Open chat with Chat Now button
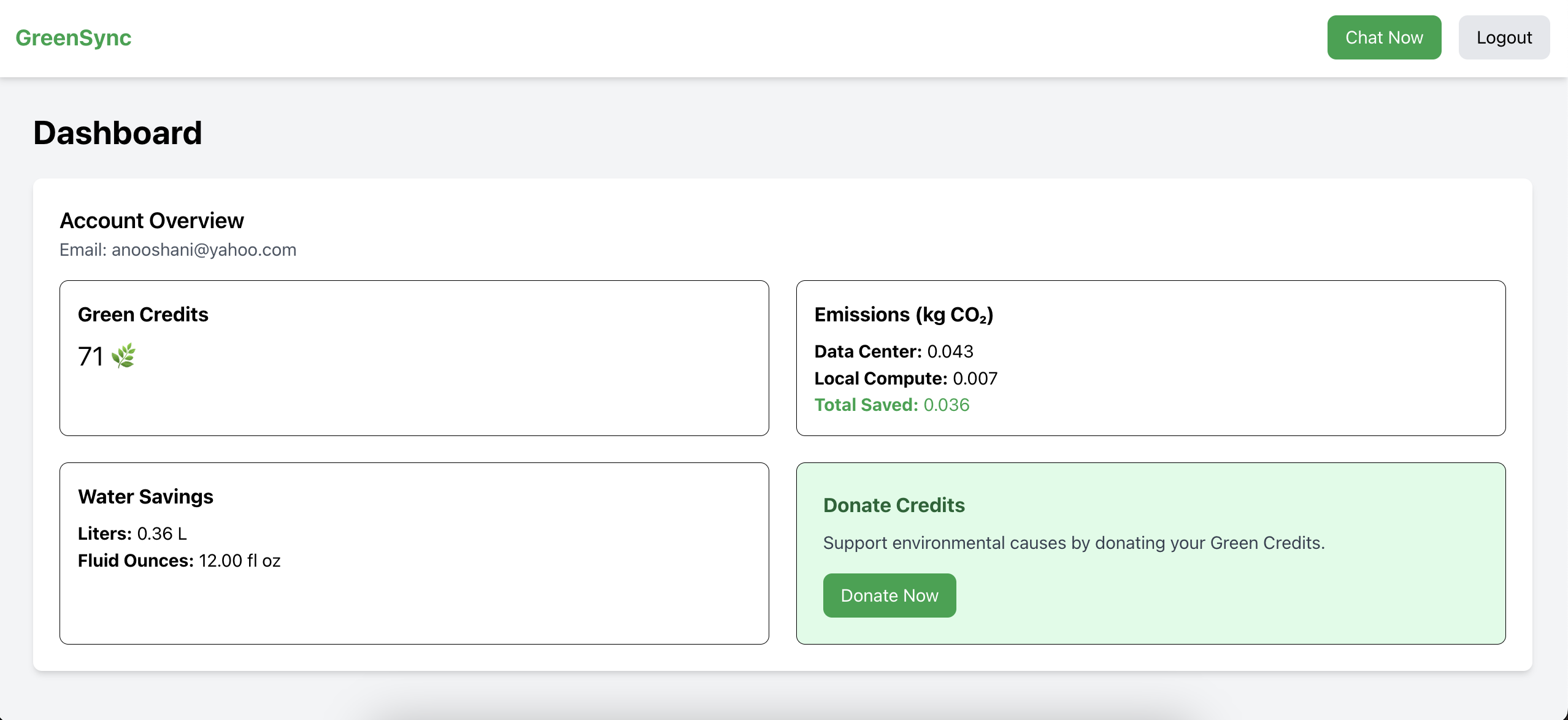 click(x=1383, y=37)
